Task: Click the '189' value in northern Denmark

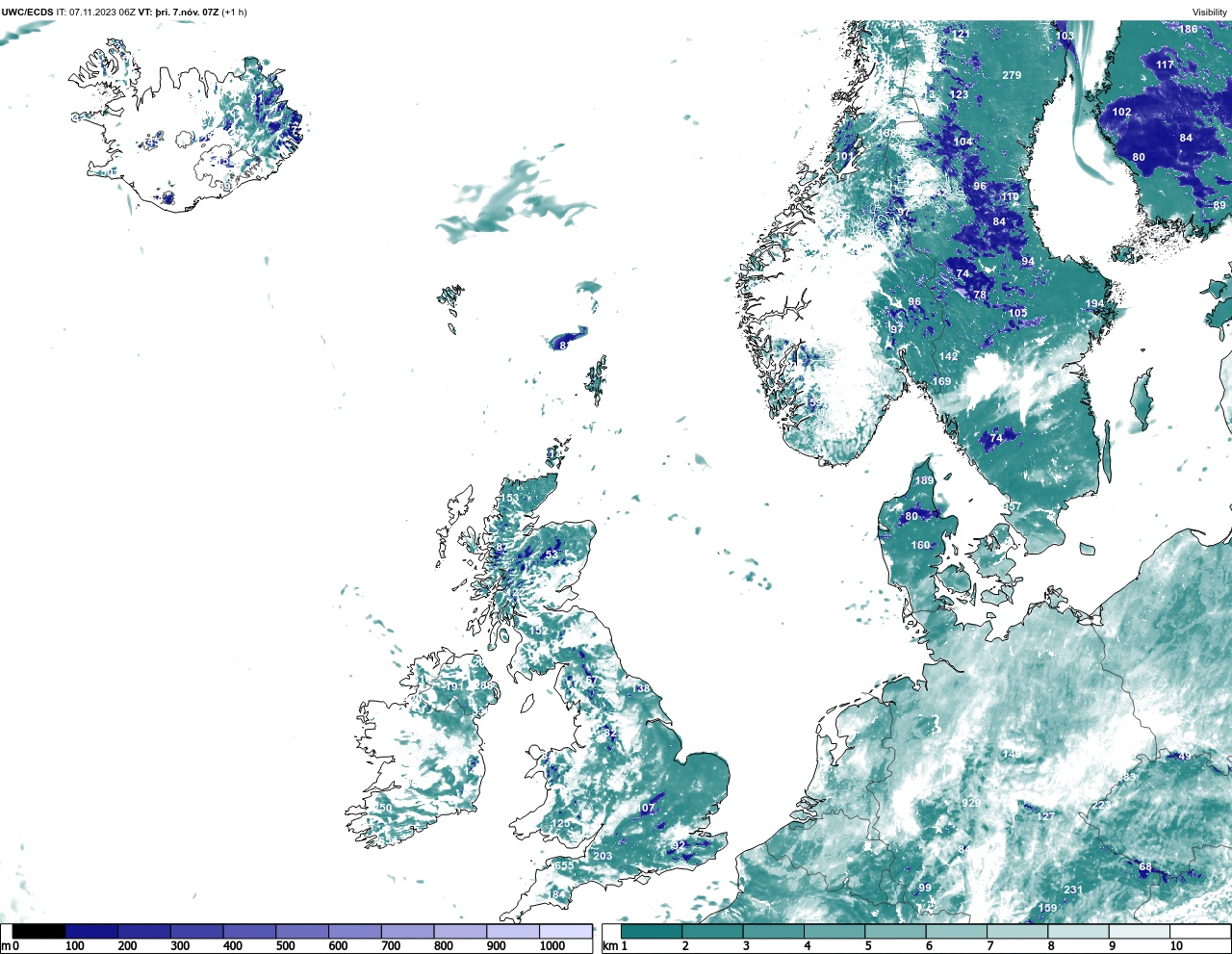Action: (x=924, y=480)
